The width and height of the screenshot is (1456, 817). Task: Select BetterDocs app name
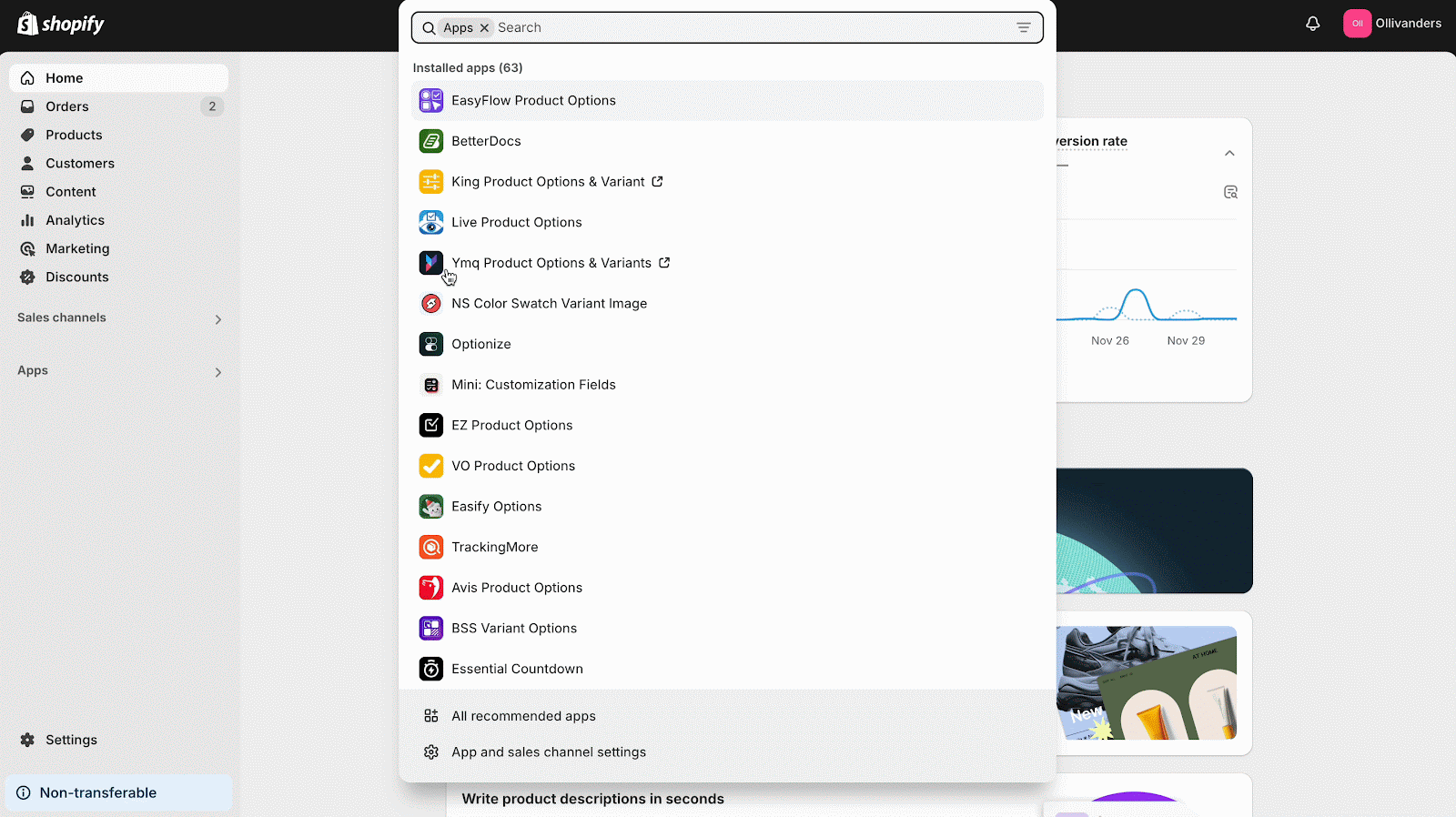[486, 141]
